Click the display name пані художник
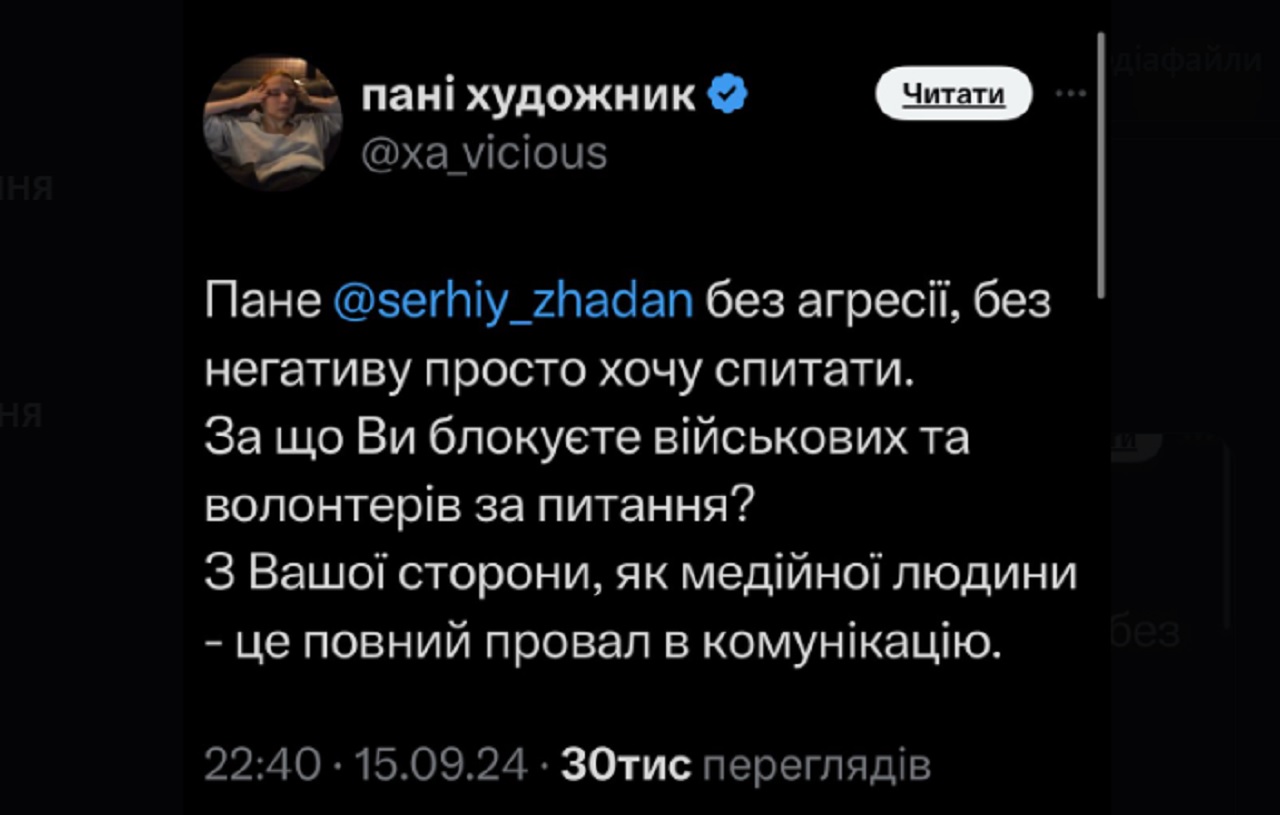1280x815 pixels. click(x=527, y=96)
